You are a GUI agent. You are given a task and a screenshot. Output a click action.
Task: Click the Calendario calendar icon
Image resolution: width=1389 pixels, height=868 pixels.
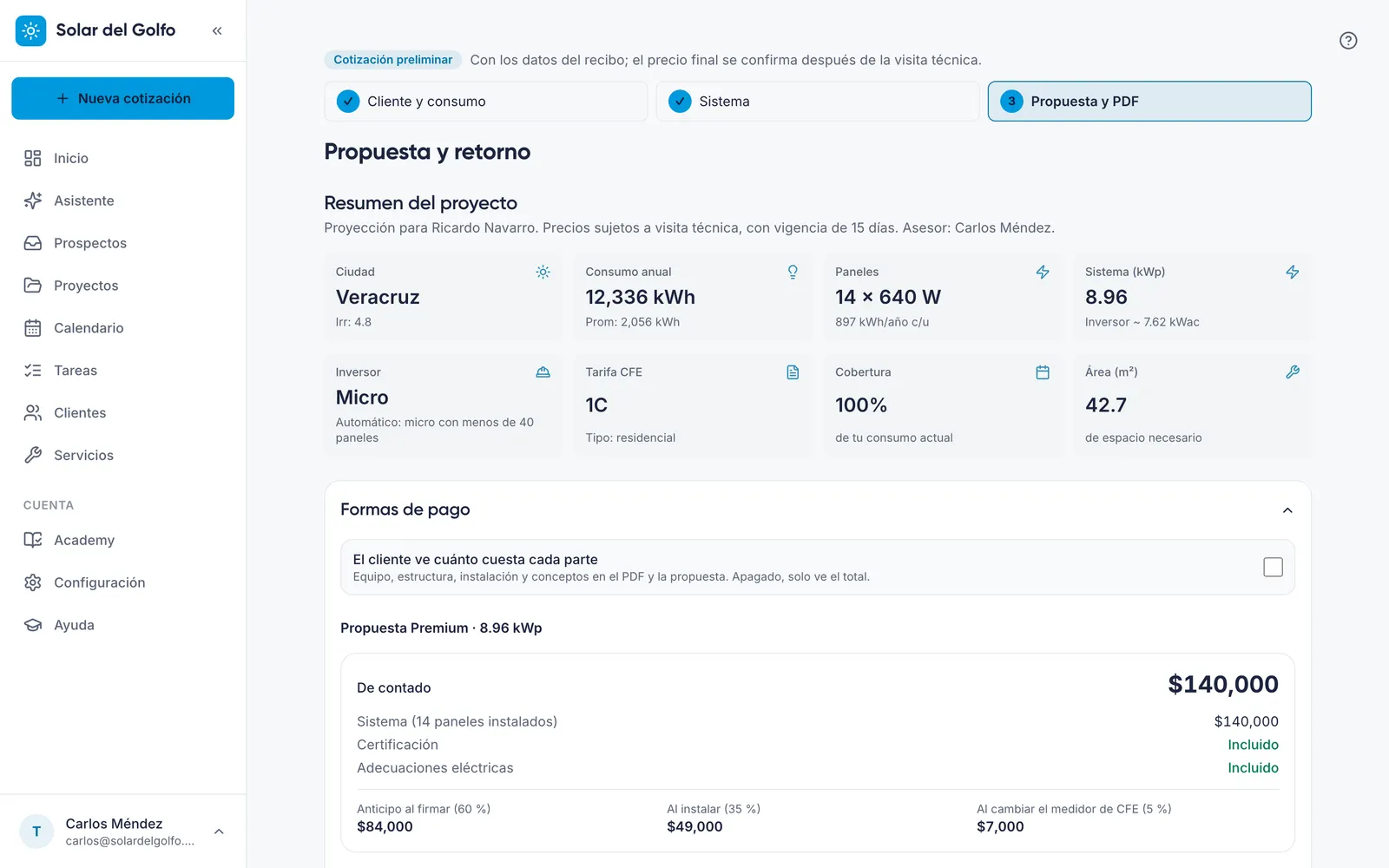click(x=33, y=328)
